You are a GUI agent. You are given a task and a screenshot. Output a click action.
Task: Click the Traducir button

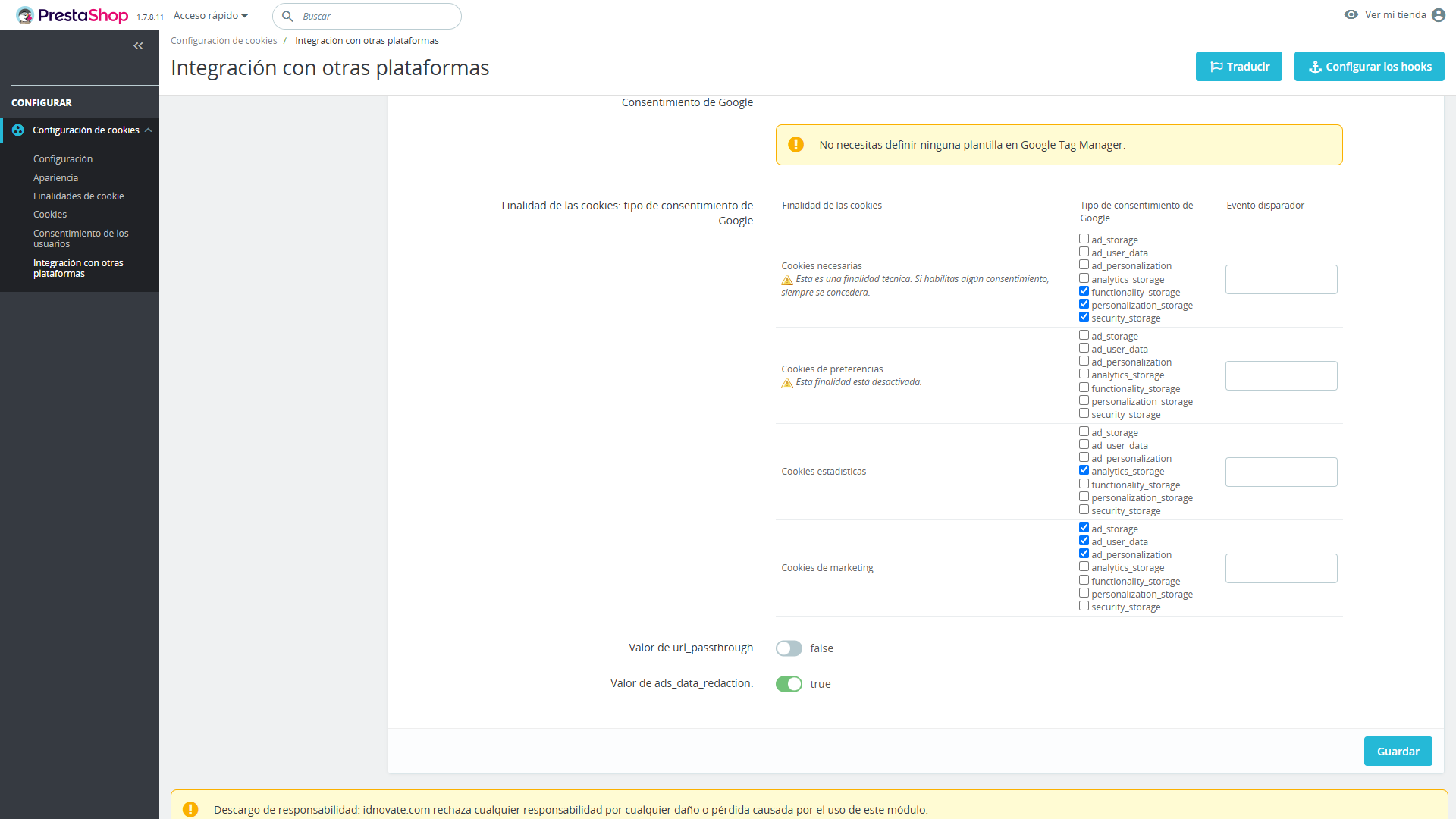point(1238,67)
